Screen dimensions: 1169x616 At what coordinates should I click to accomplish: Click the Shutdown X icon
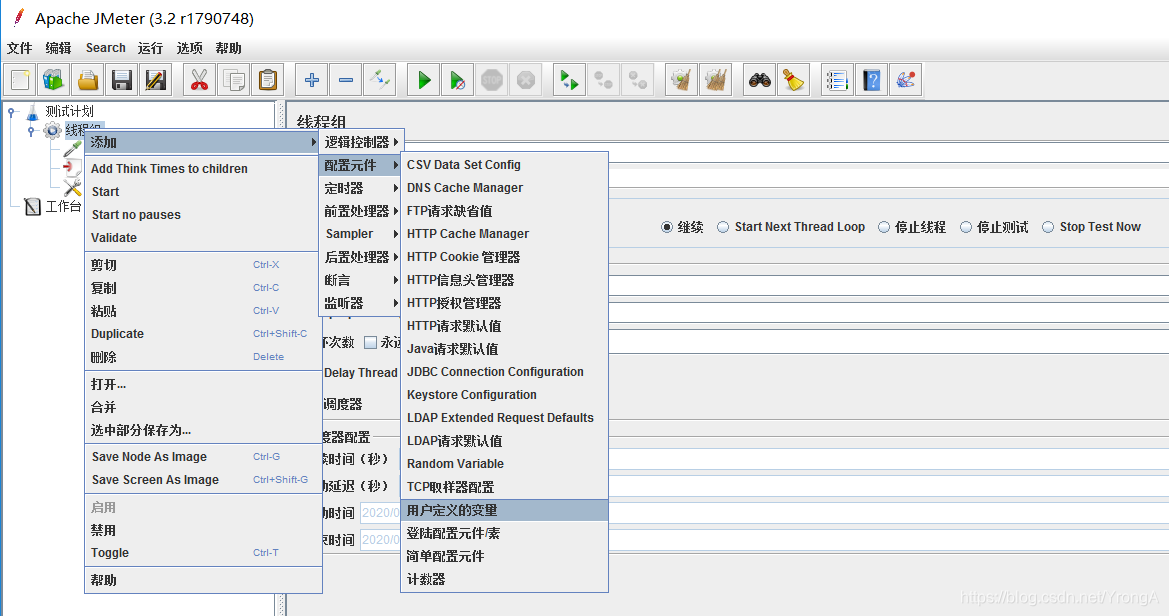[526, 80]
